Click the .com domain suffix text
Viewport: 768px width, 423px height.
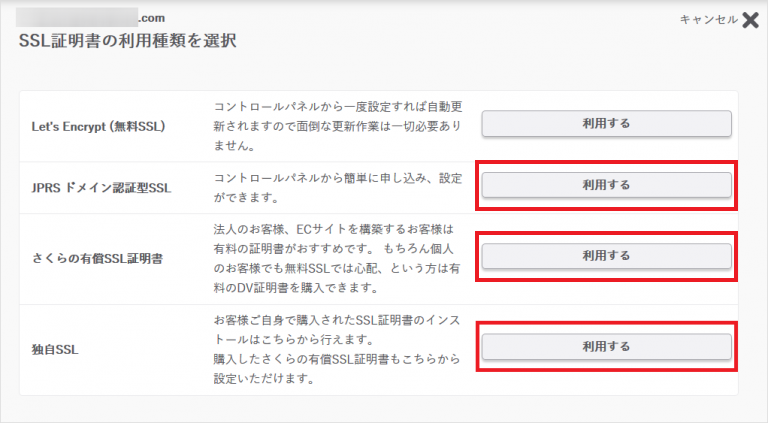152,17
